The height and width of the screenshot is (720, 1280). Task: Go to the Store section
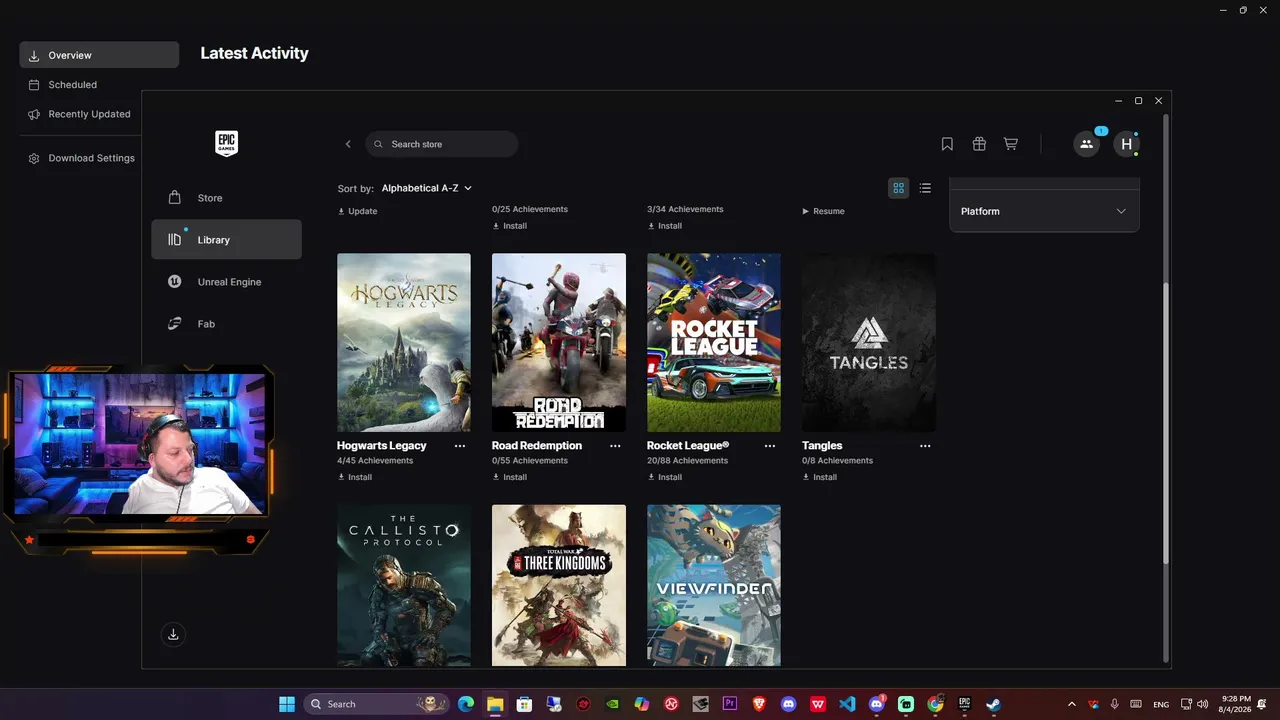point(226,198)
